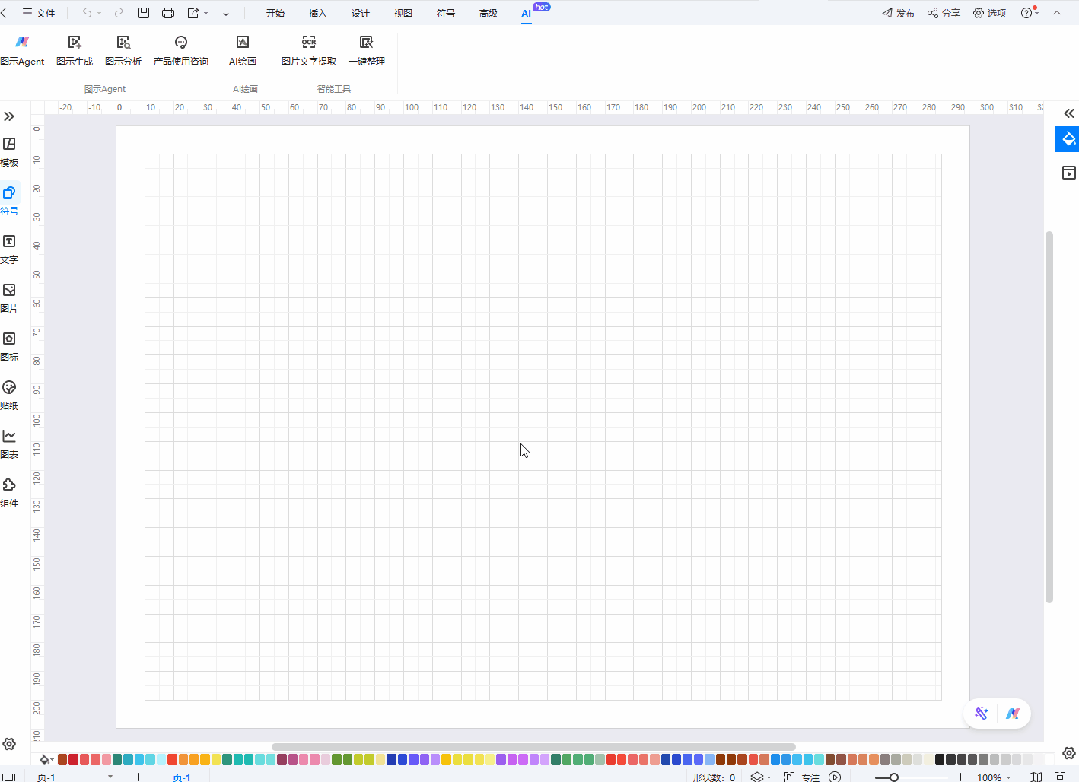Open the 选项 options button

990,12
